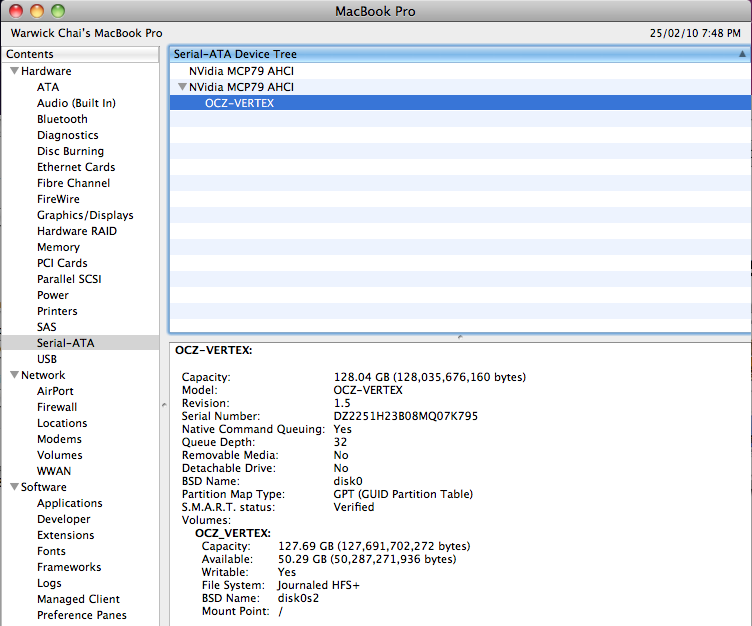Open Audio (Built In) hardware info
The image size is (752, 626).
76,103
